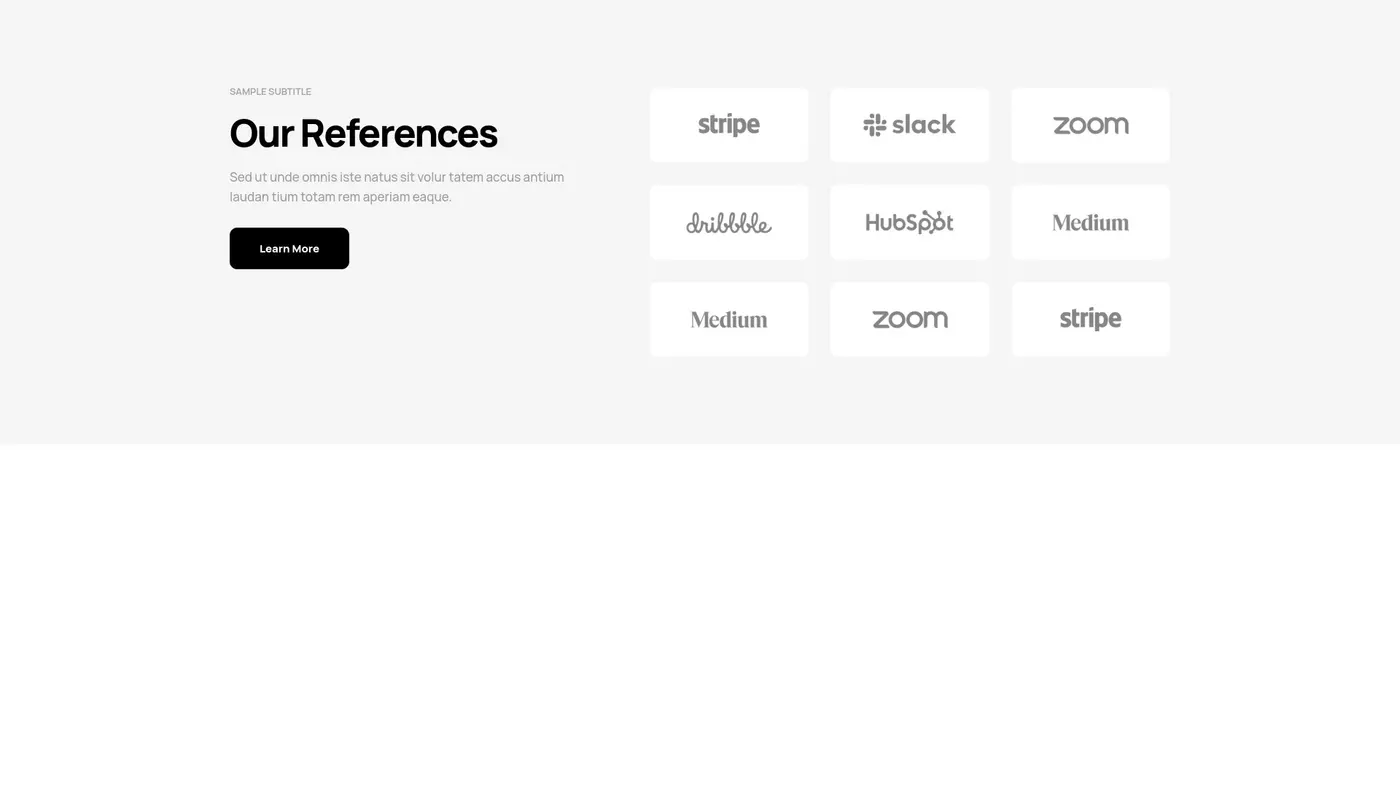Click the word "References" in the heading

click(398, 133)
